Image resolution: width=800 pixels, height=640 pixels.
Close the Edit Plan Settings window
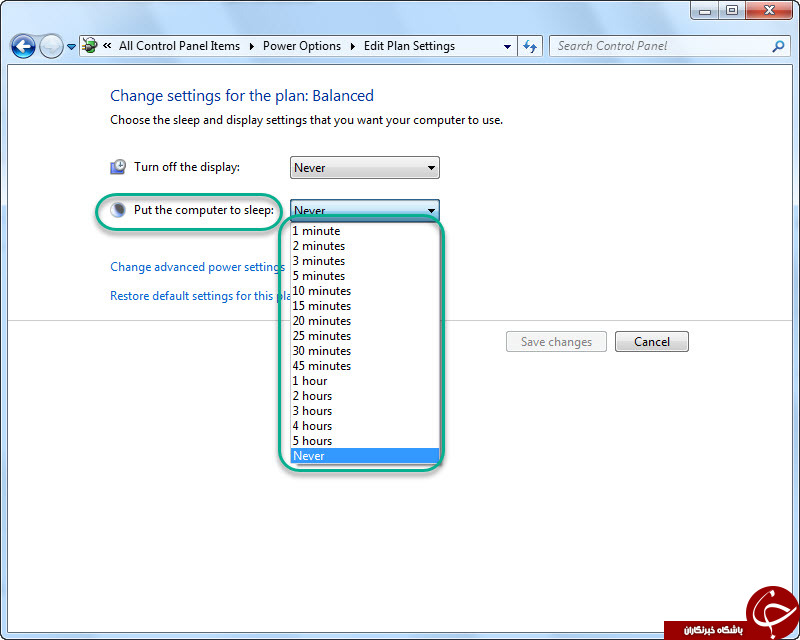coord(769,10)
